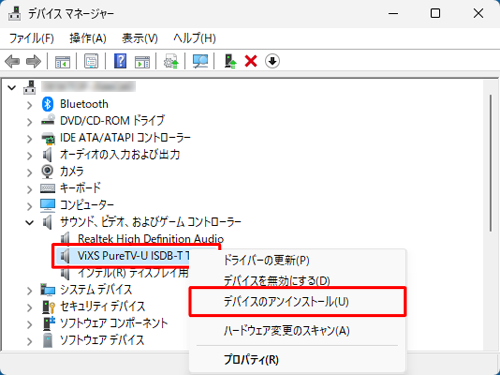Open the 操作(A) menu

(88, 38)
